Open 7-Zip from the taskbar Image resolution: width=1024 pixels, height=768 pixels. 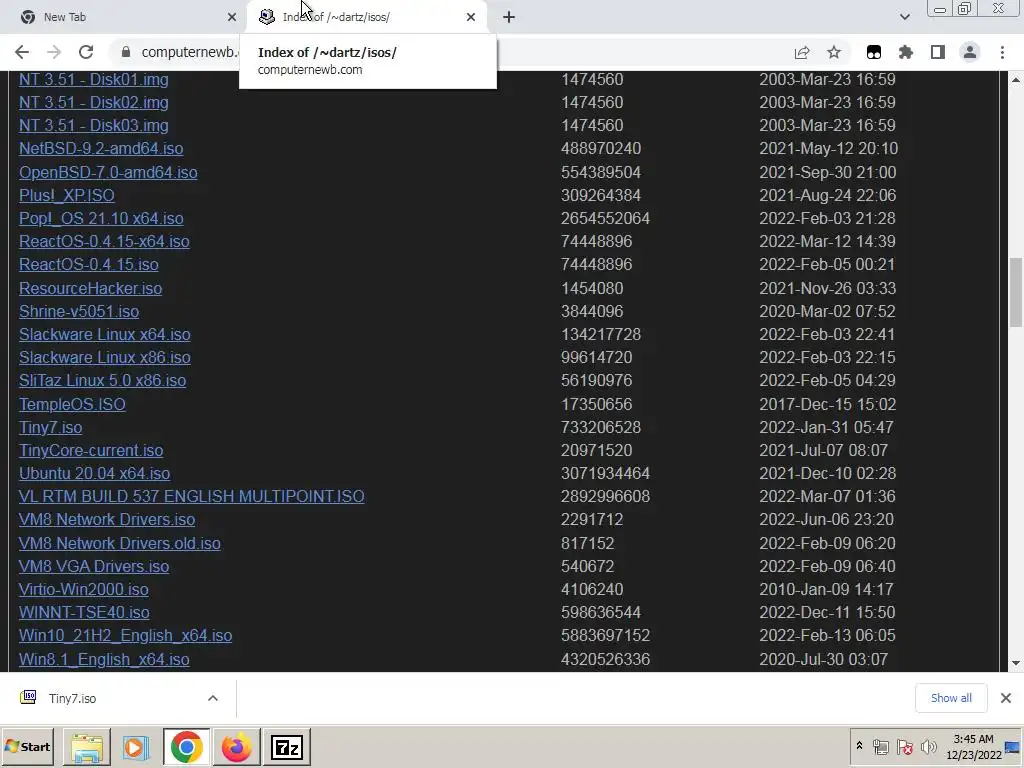(287, 747)
